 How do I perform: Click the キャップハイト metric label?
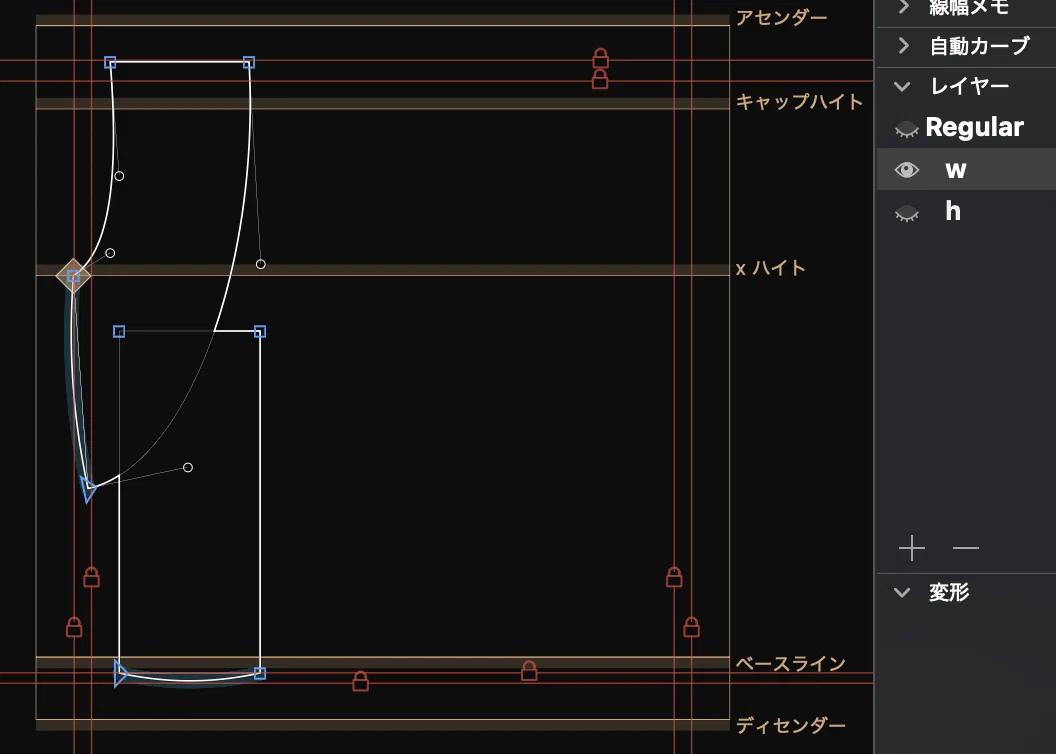click(799, 102)
